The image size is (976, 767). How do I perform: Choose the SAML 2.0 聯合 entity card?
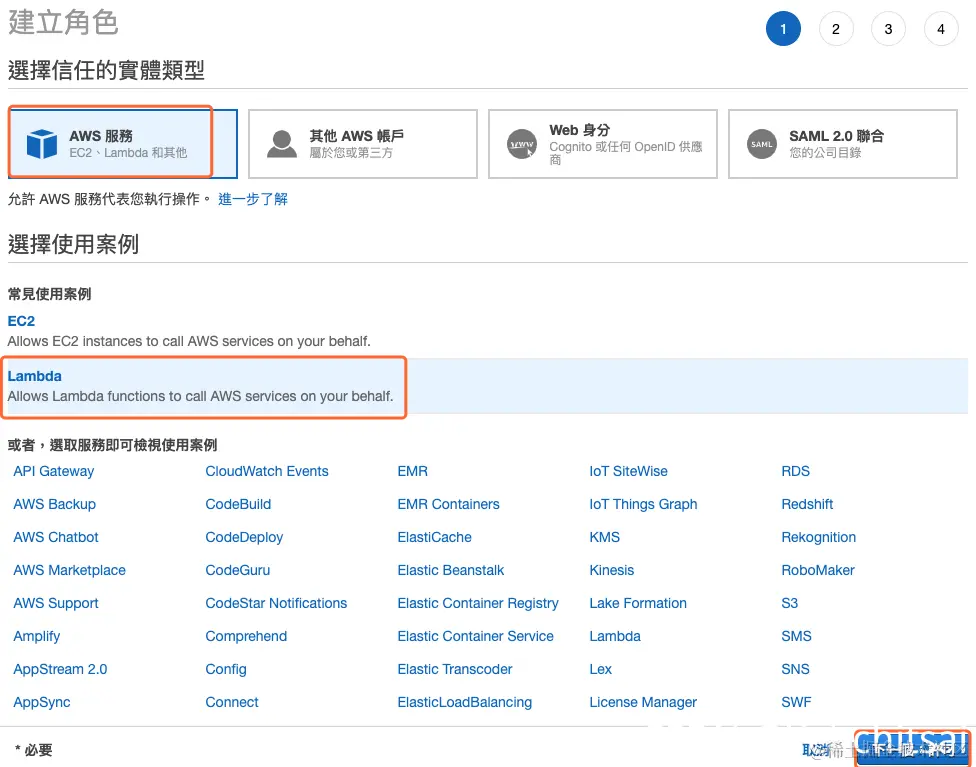coord(843,144)
